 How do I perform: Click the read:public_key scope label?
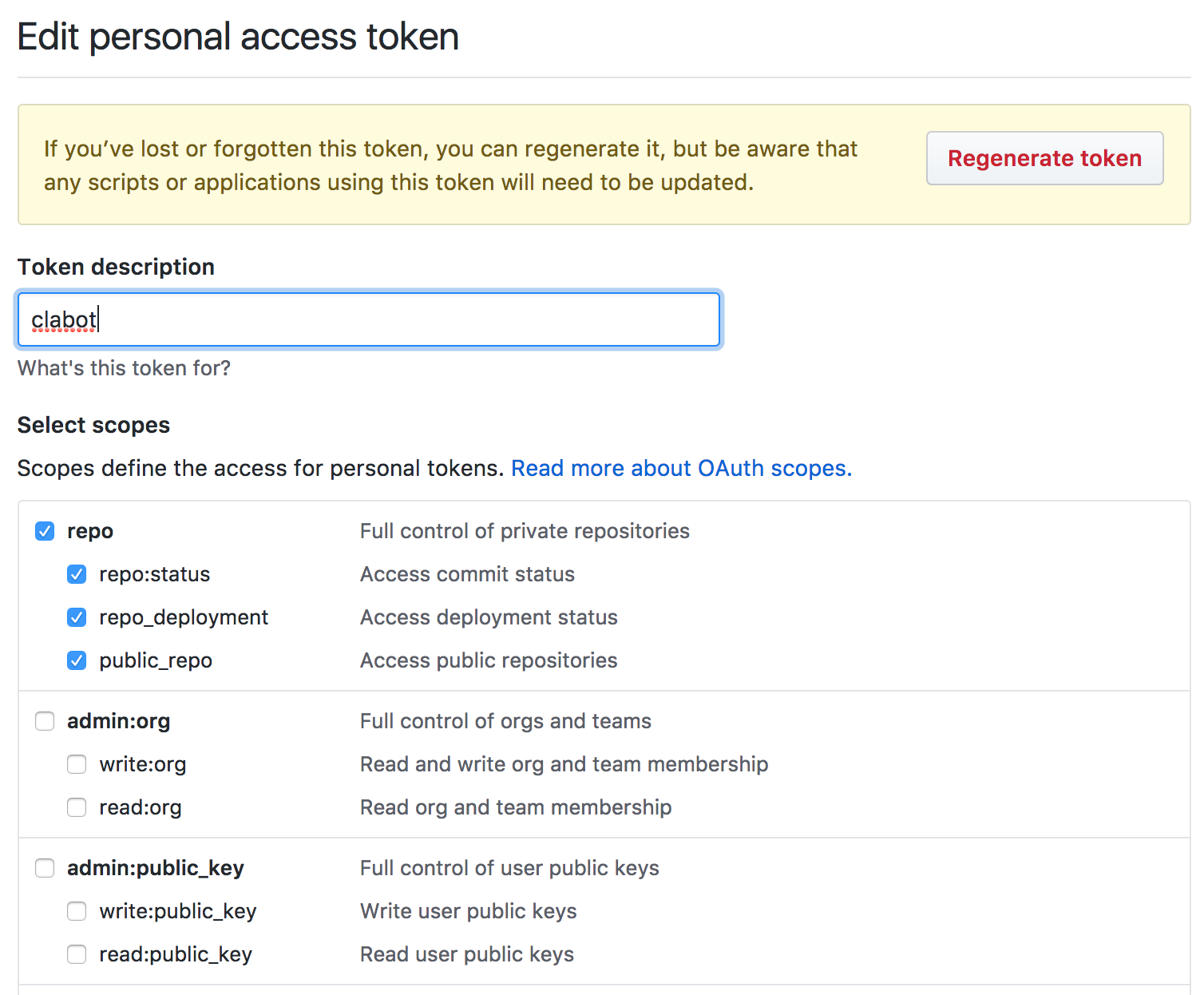coord(175,954)
